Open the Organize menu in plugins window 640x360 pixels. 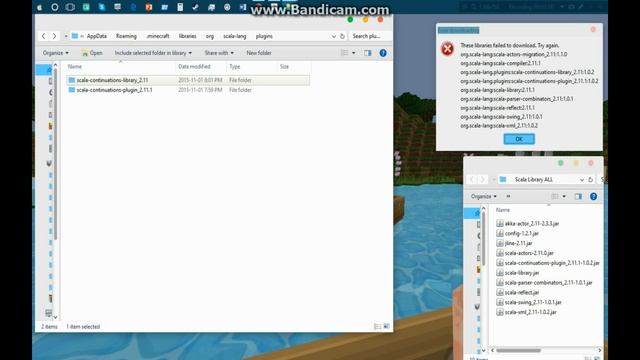[56, 53]
